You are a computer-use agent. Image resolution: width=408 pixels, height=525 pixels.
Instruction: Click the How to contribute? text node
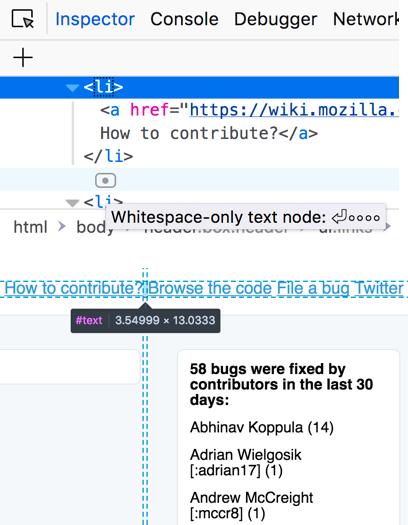click(189, 133)
